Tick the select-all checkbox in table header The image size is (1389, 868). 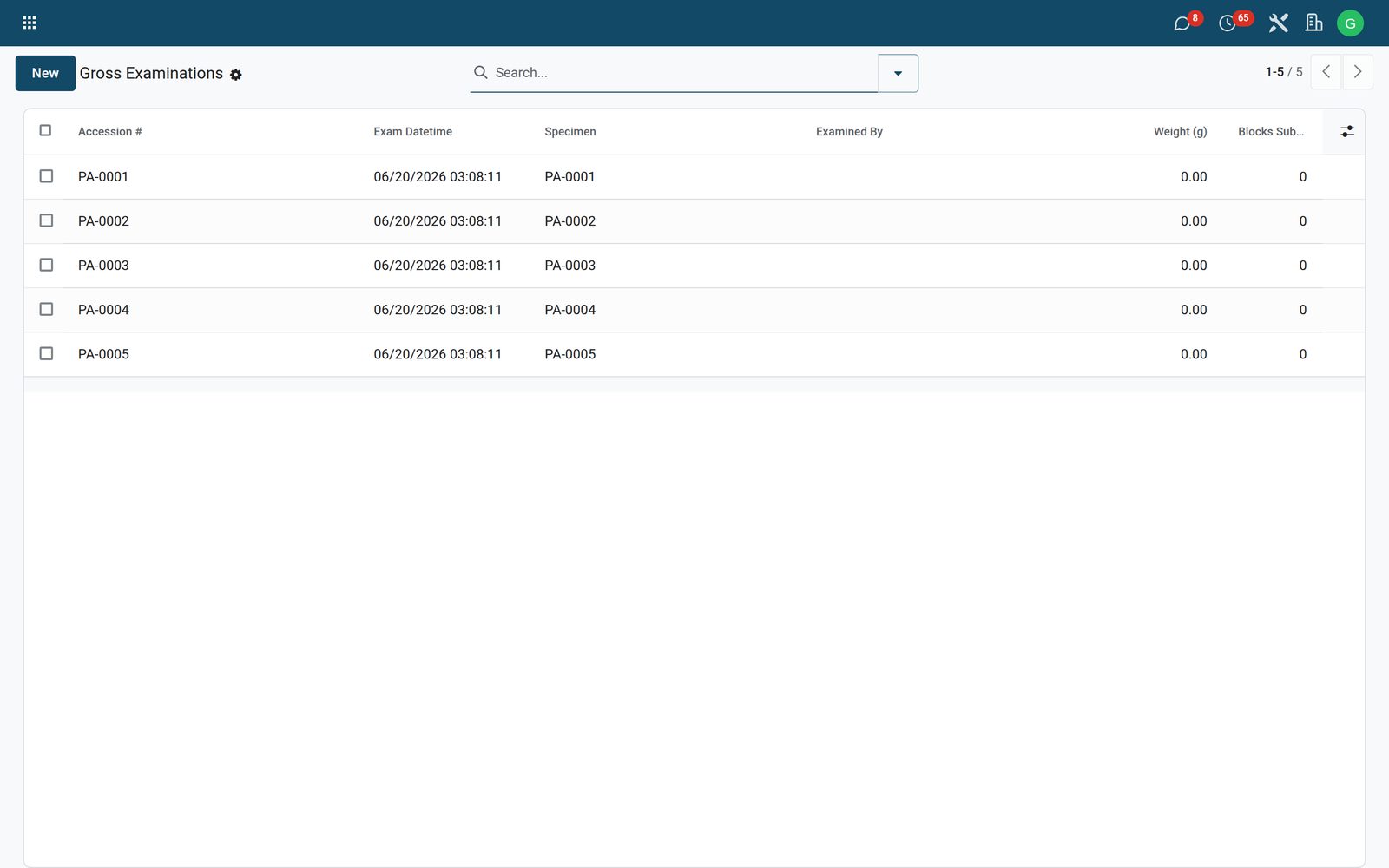click(x=46, y=130)
